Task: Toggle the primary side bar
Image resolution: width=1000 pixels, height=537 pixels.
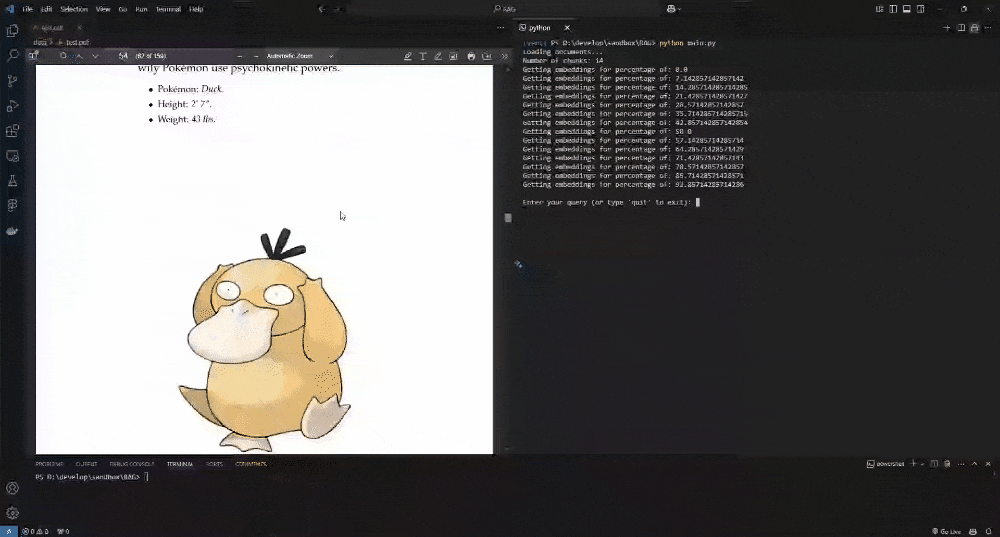Action: [893, 9]
